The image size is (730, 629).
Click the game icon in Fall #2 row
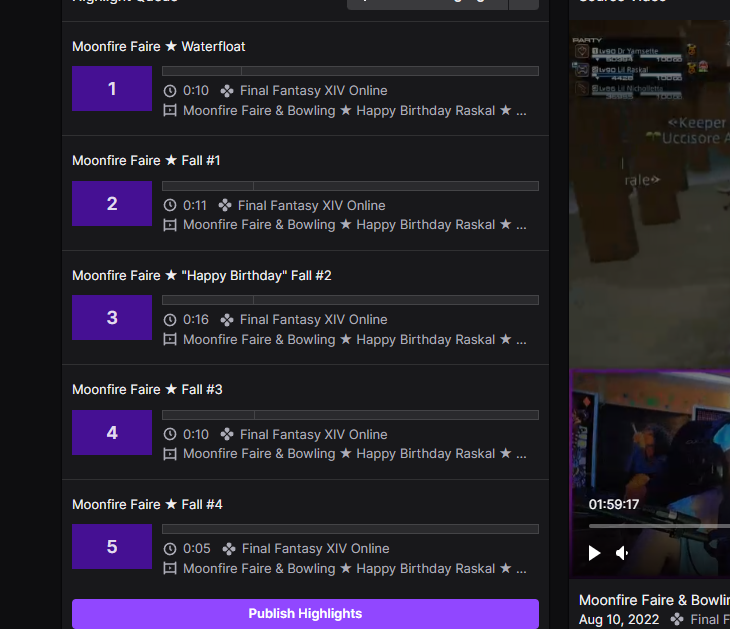227,320
